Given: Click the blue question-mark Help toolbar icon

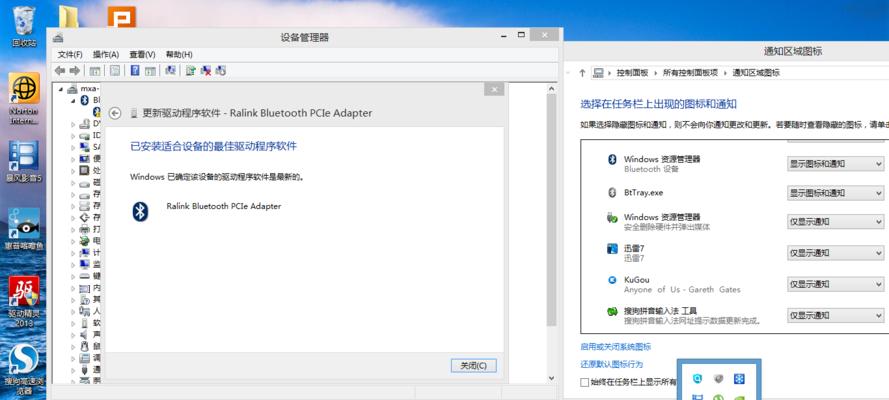Looking at the screenshot, I should point(135,70).
